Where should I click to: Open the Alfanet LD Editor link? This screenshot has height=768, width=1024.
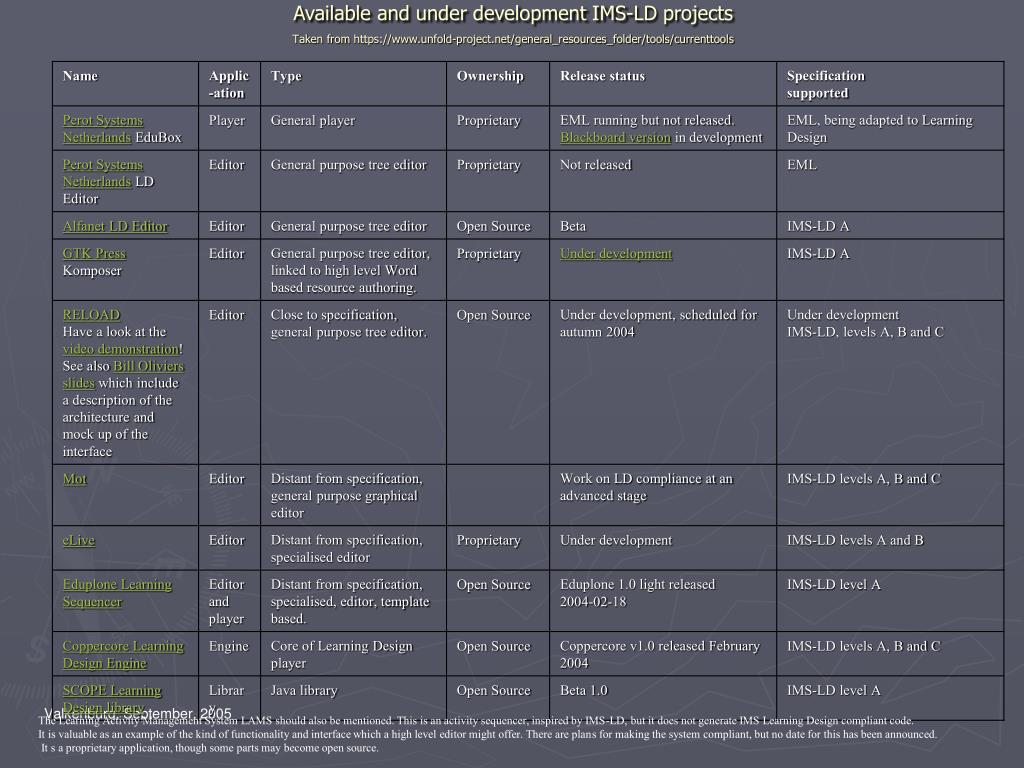coord(115,226)
